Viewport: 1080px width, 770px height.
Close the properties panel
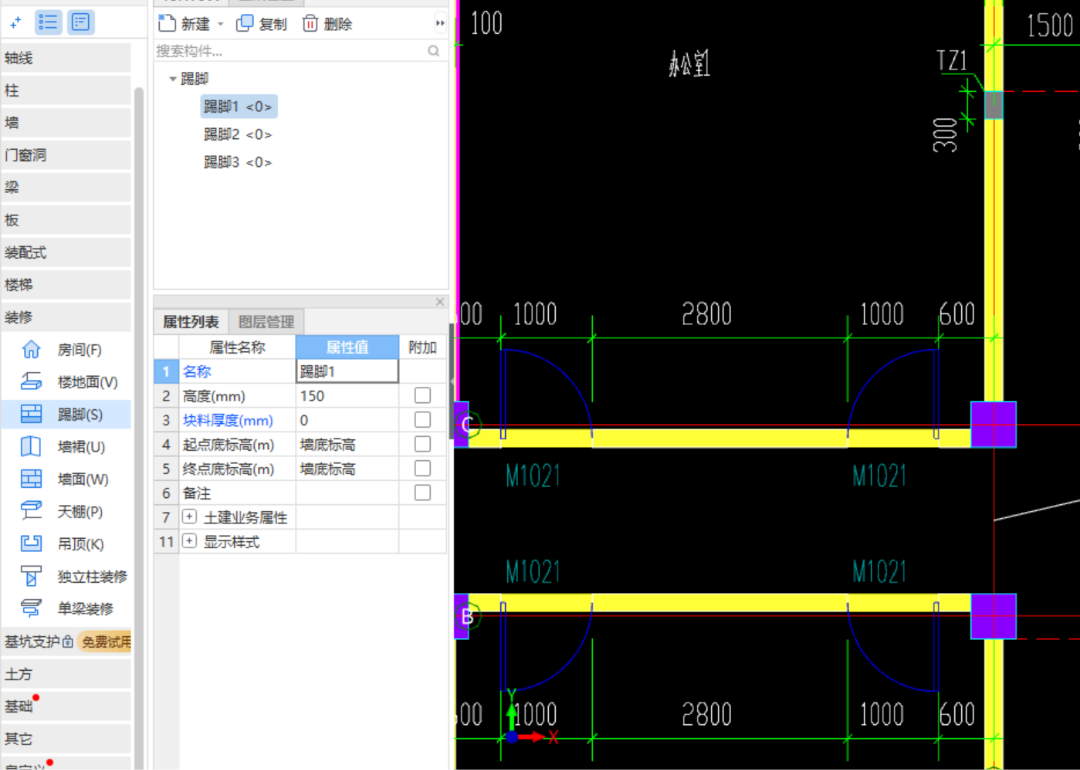tap(440, 302)
